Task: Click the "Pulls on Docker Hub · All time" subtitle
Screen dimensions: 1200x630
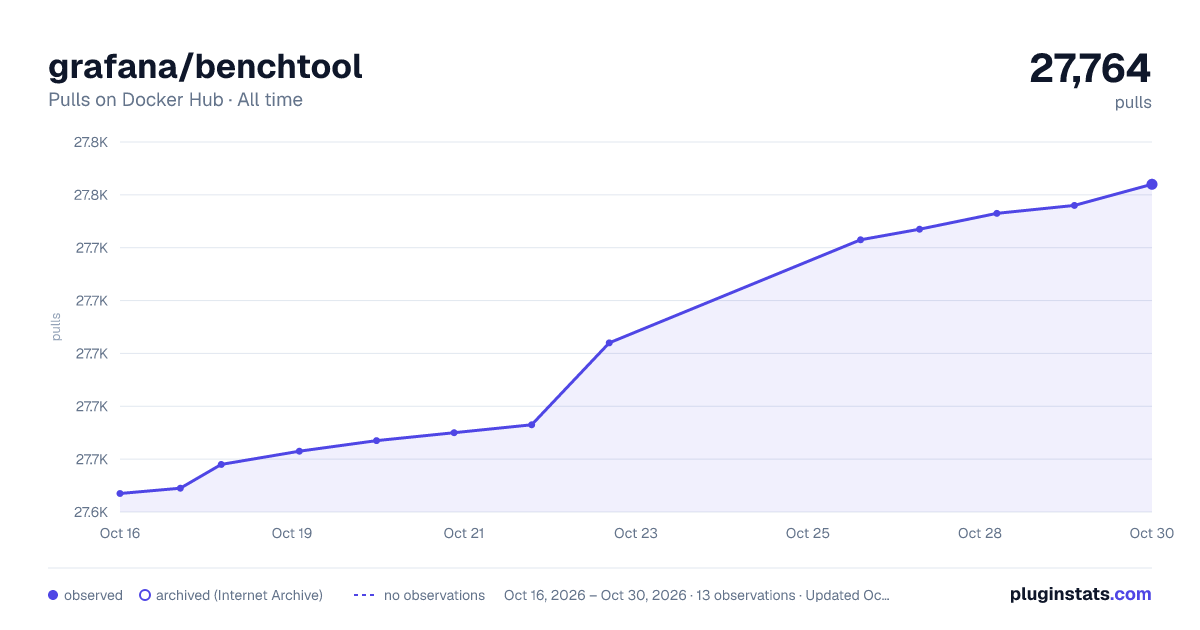Action: [x=175, y=100]
